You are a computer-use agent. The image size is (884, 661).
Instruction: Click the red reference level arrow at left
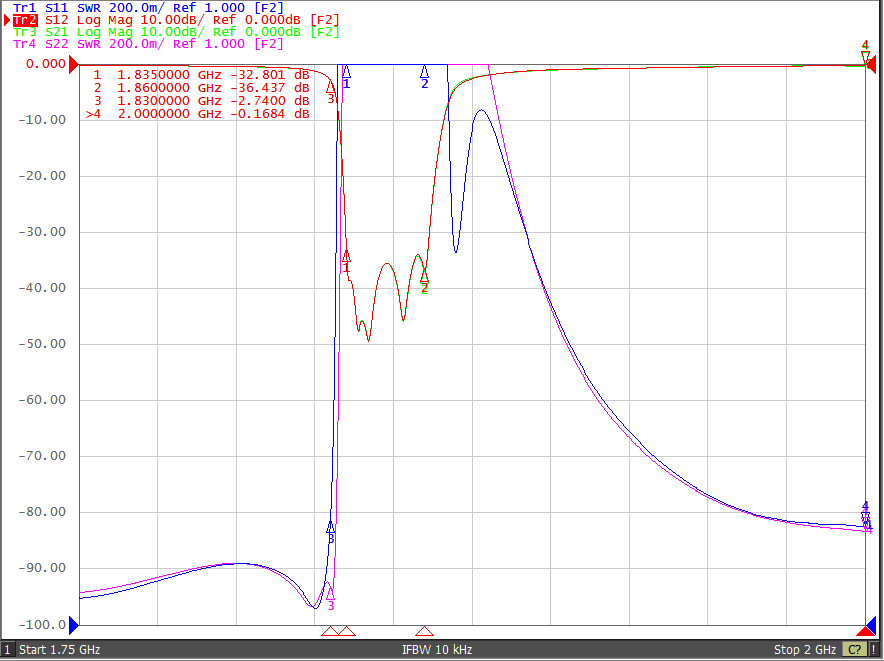[x=74, y=64]
